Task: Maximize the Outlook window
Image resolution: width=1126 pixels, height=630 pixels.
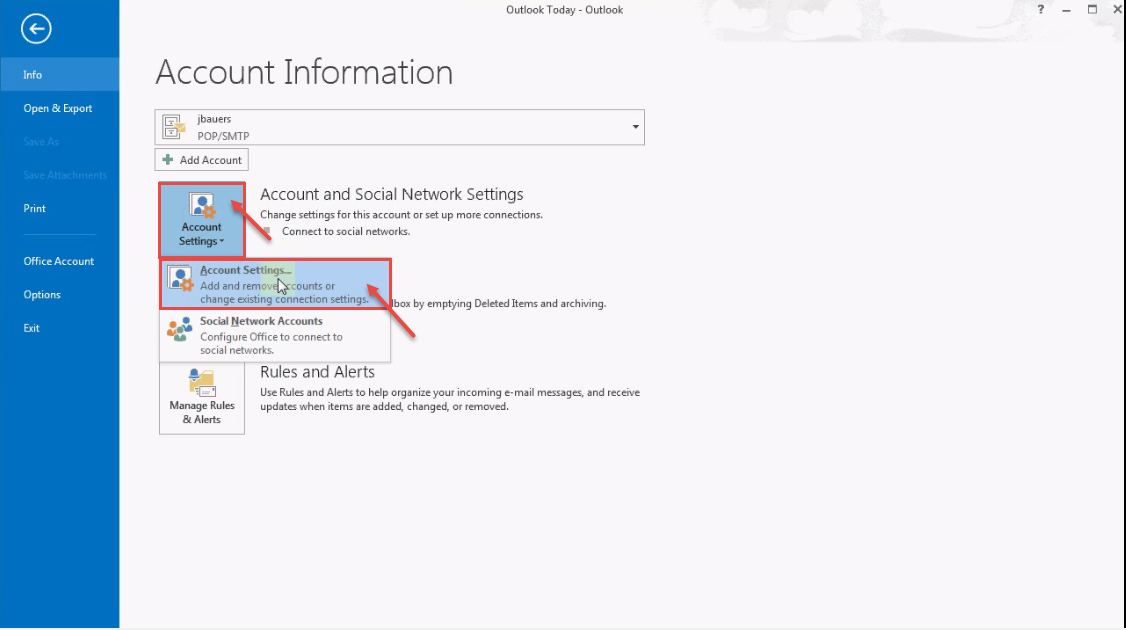Action: [1092, 9]
